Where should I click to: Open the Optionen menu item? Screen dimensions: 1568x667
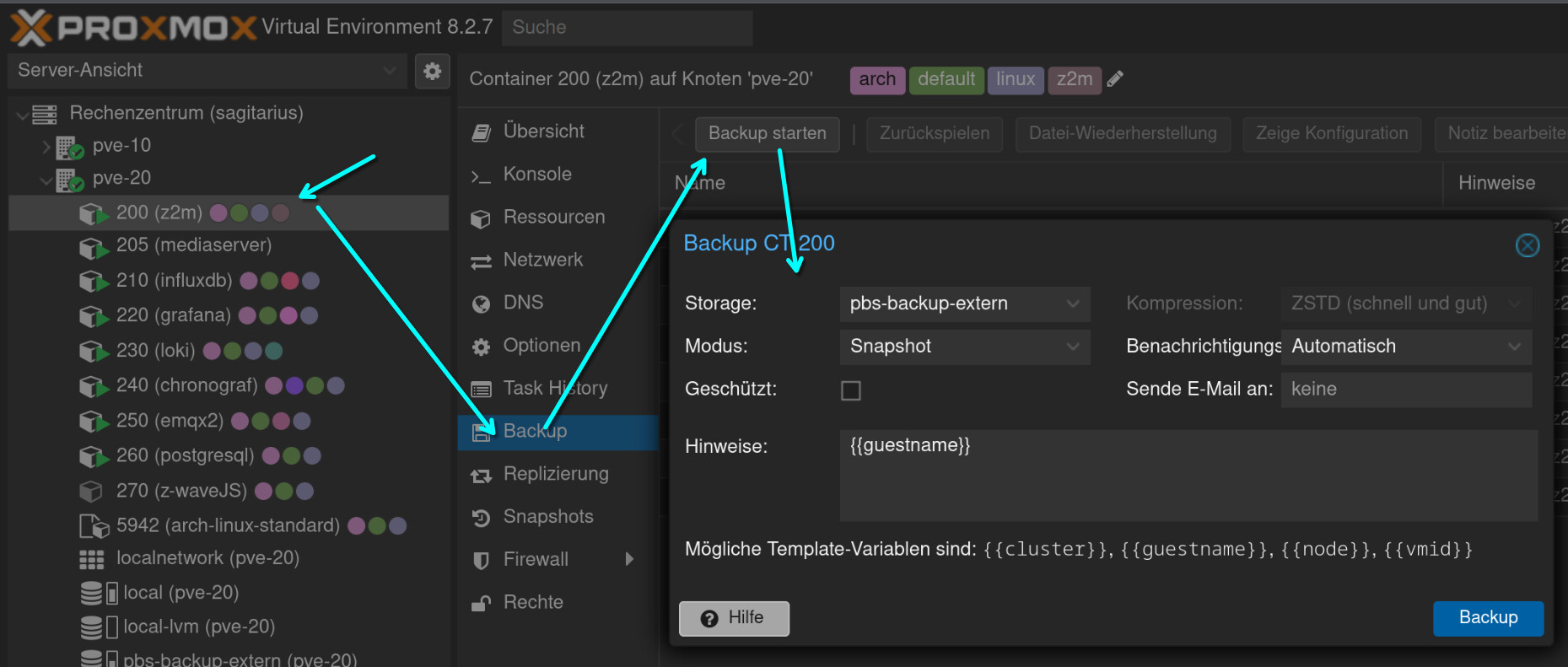pyautogui.click(x=558, y=346)
